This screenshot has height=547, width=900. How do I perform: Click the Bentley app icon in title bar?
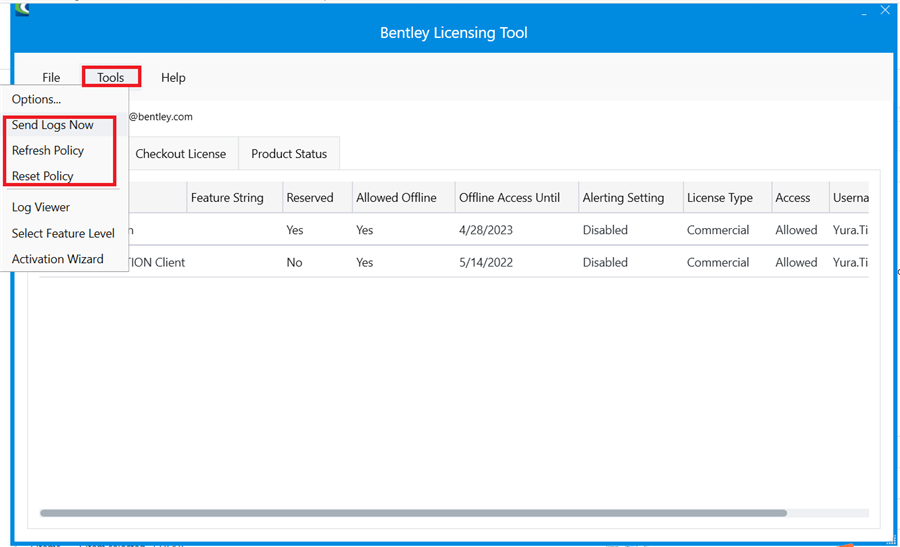point(21,9)
